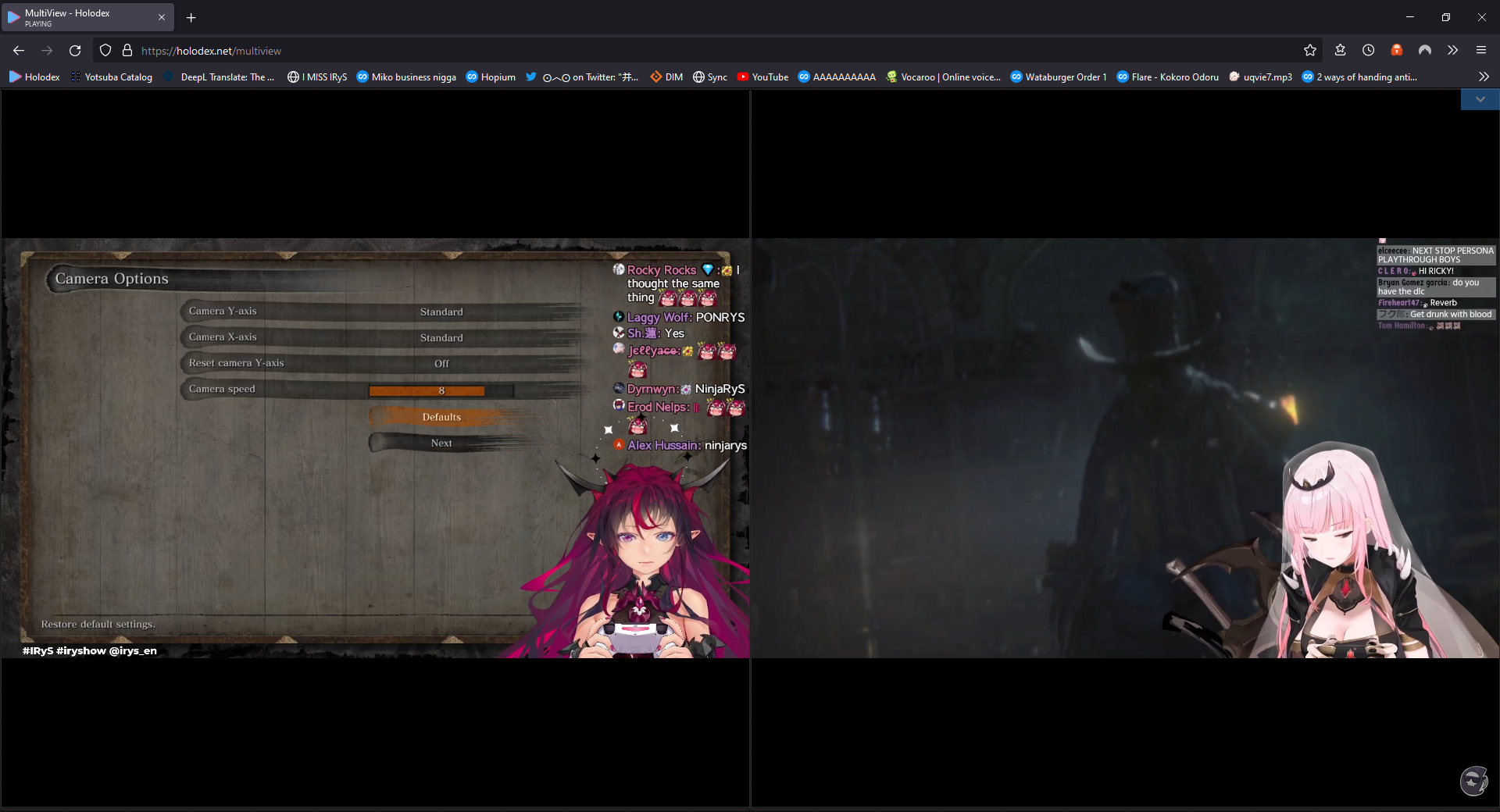
Task: Open the bookmarks star-tray toolbar icon
Action: point(1341,51)
